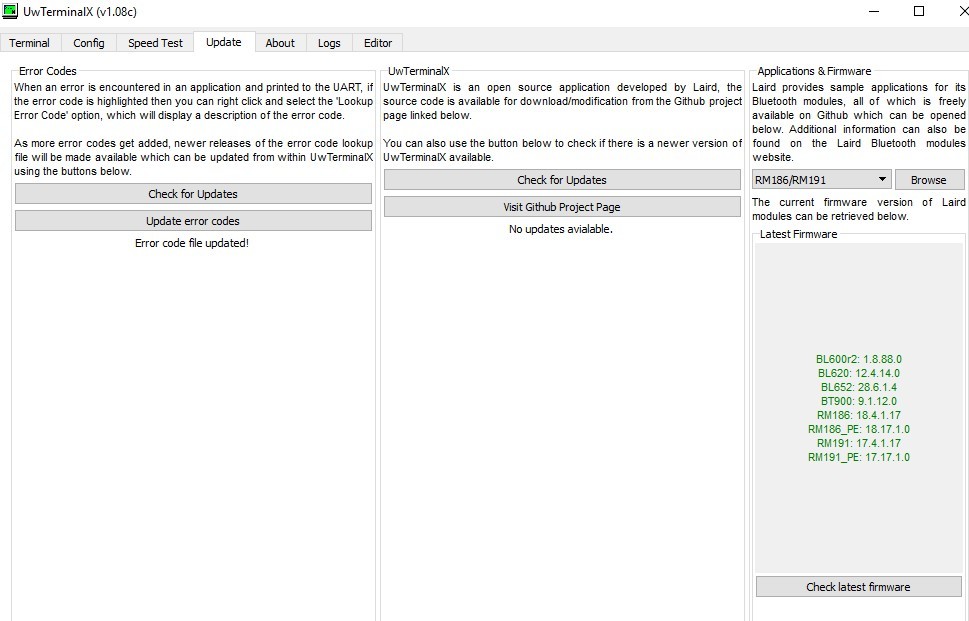Click Browse for sample applications
Image resolution: width=969 pixels, height=621 pixels.
929,180
